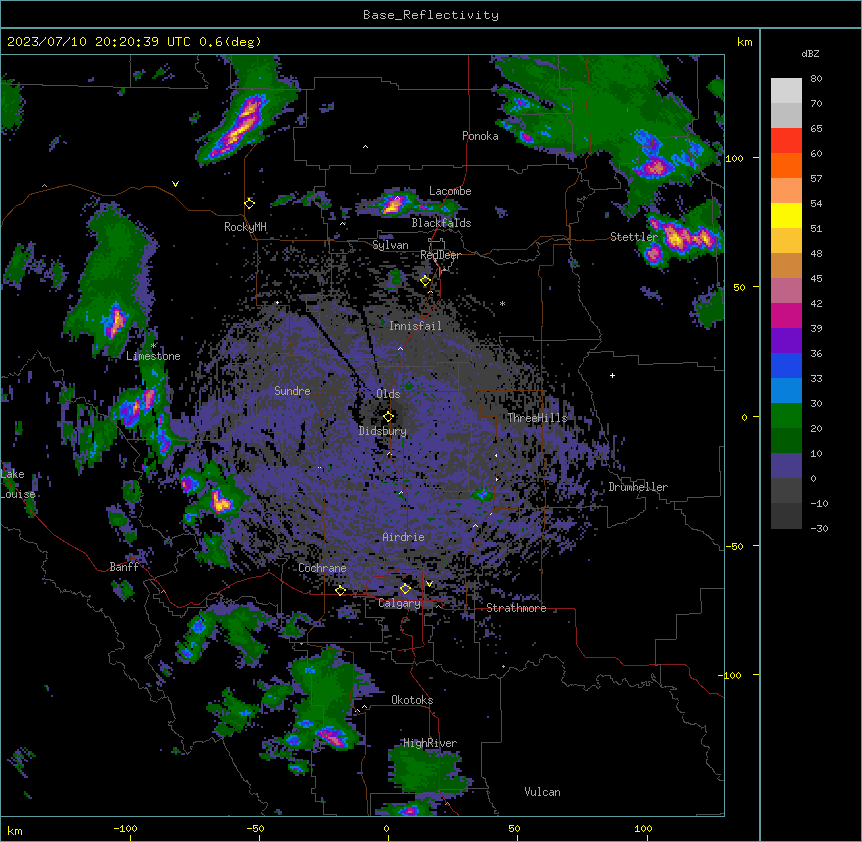Click the Vulcan label
Image resolution: width=862 pixels, height=842 pixels.
543,792
